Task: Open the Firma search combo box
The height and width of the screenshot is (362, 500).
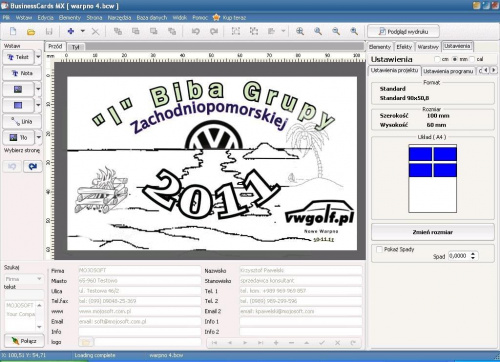Action: 23,279
